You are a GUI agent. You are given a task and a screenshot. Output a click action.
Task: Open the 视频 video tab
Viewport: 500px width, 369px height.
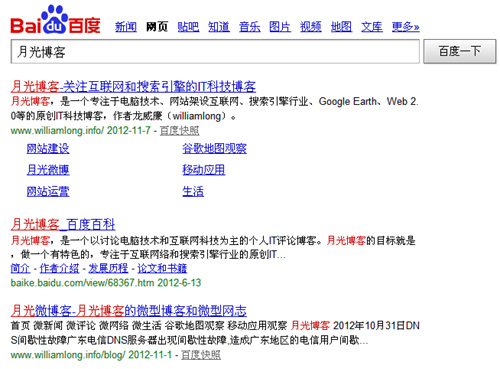(x=311, y=27)
